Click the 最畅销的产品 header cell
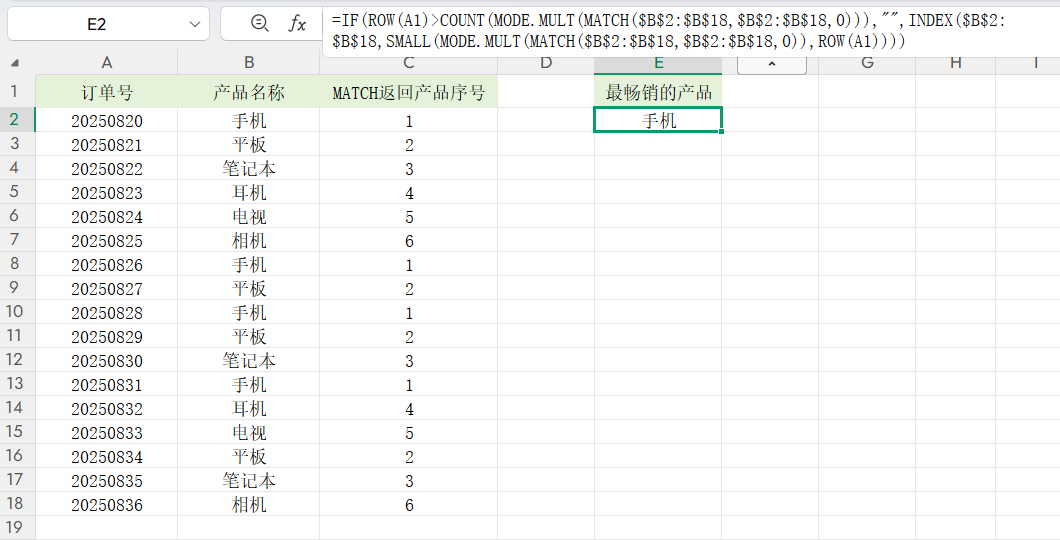 (657, 93)
